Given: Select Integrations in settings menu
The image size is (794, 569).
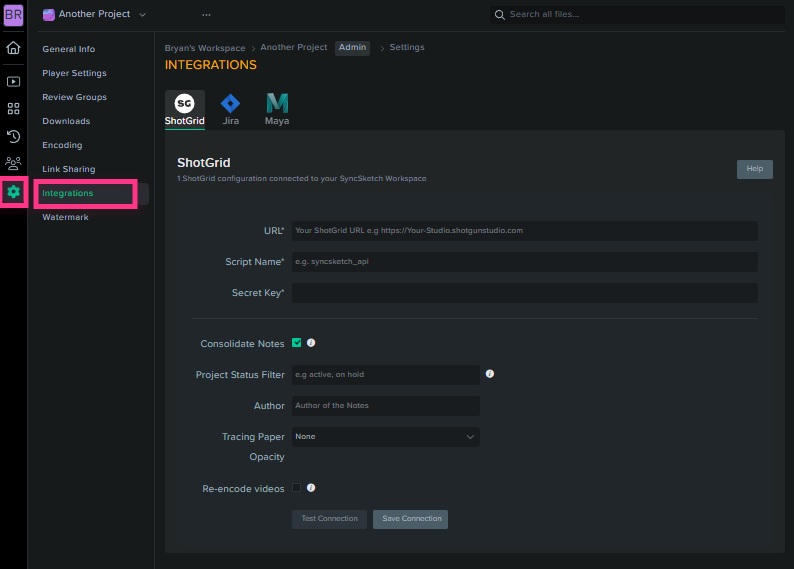Looking at the screenshot, I should [x=68, y=193].
